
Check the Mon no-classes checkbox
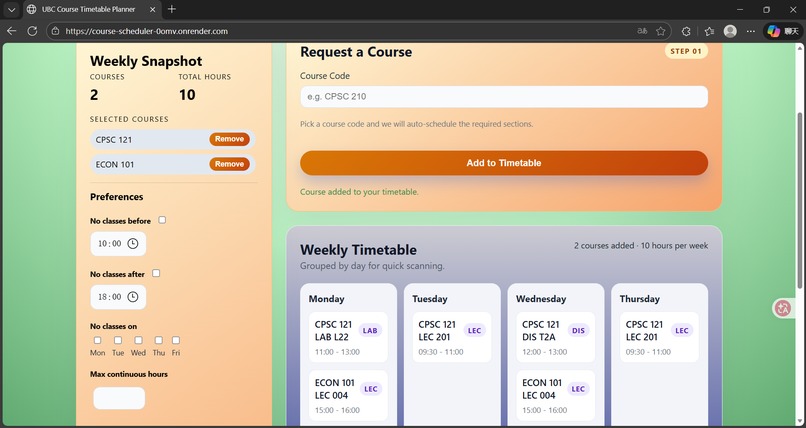[98, 340]
